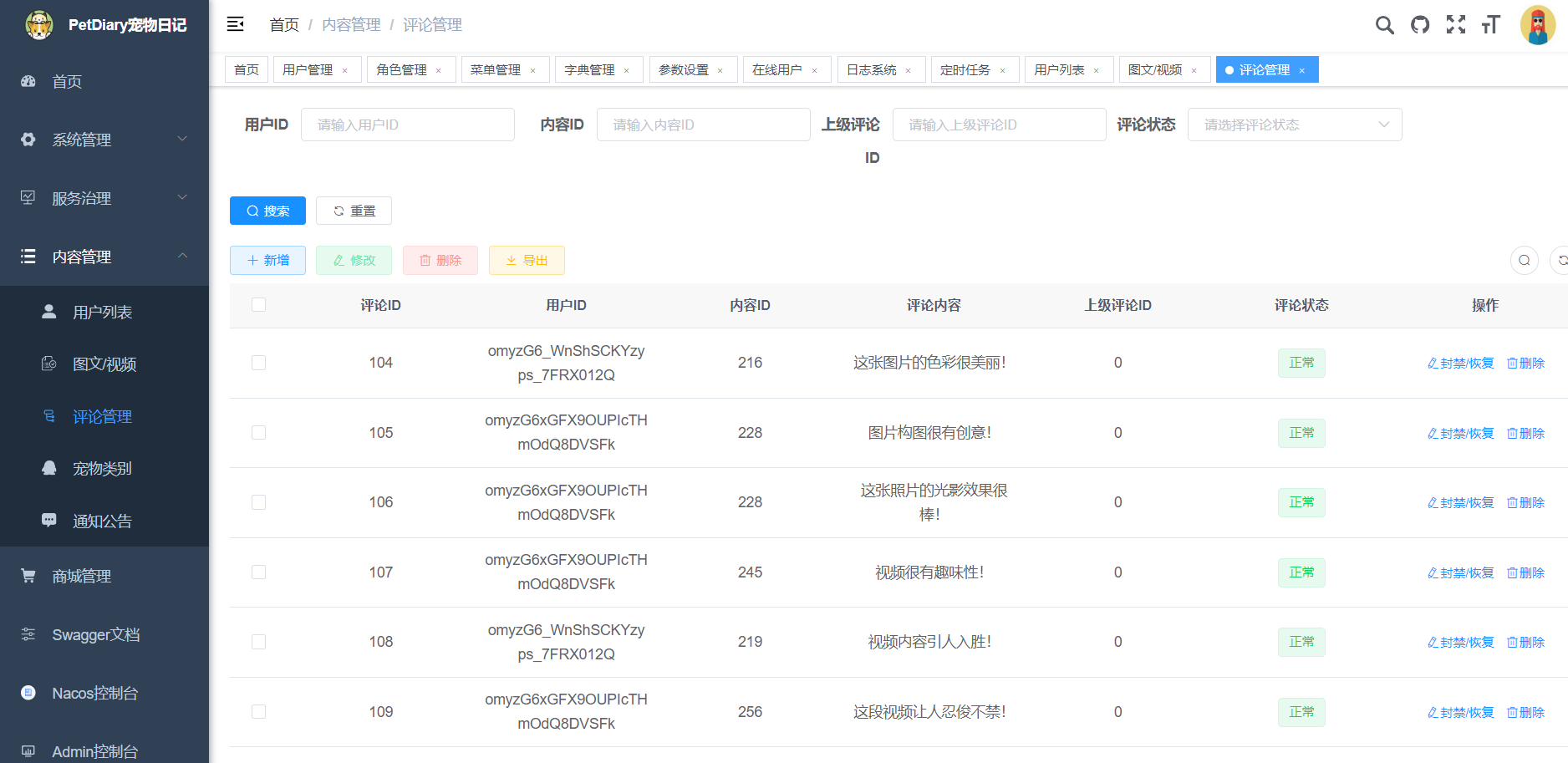The width and height of the screenshot is (1568, 763).
Task: Check the row for comment 107
Action: point(259,572)
